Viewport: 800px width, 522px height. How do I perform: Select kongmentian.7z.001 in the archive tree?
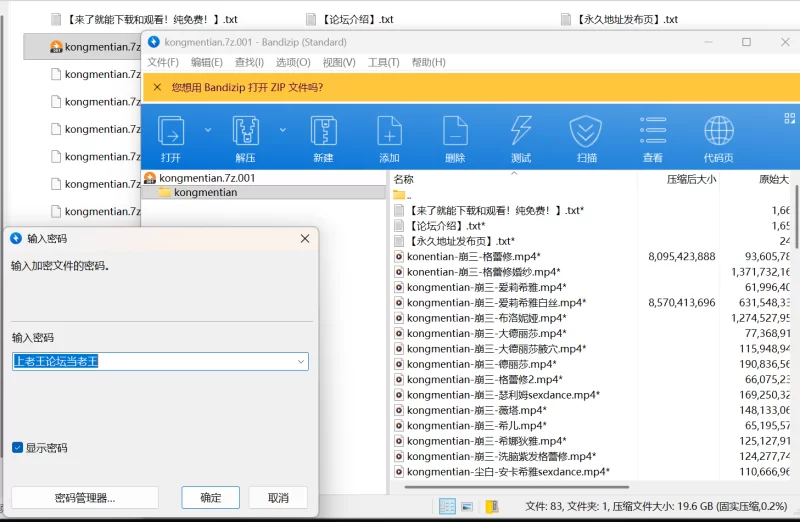coord(207,178)
